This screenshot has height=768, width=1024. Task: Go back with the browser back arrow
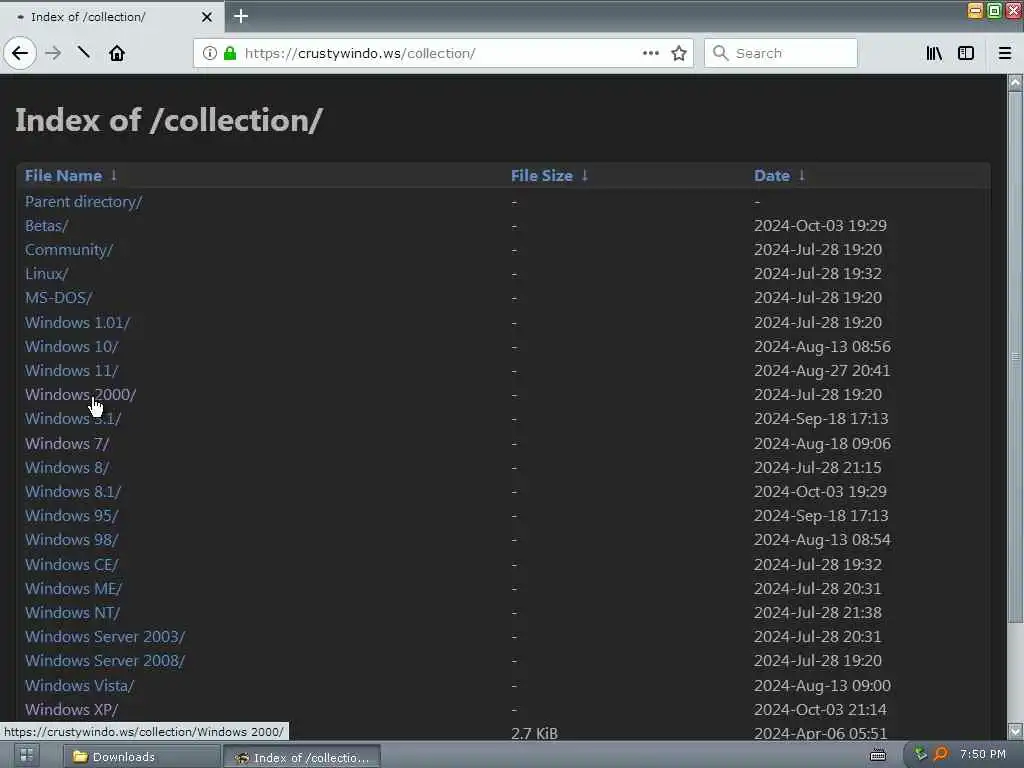(20, 53)
